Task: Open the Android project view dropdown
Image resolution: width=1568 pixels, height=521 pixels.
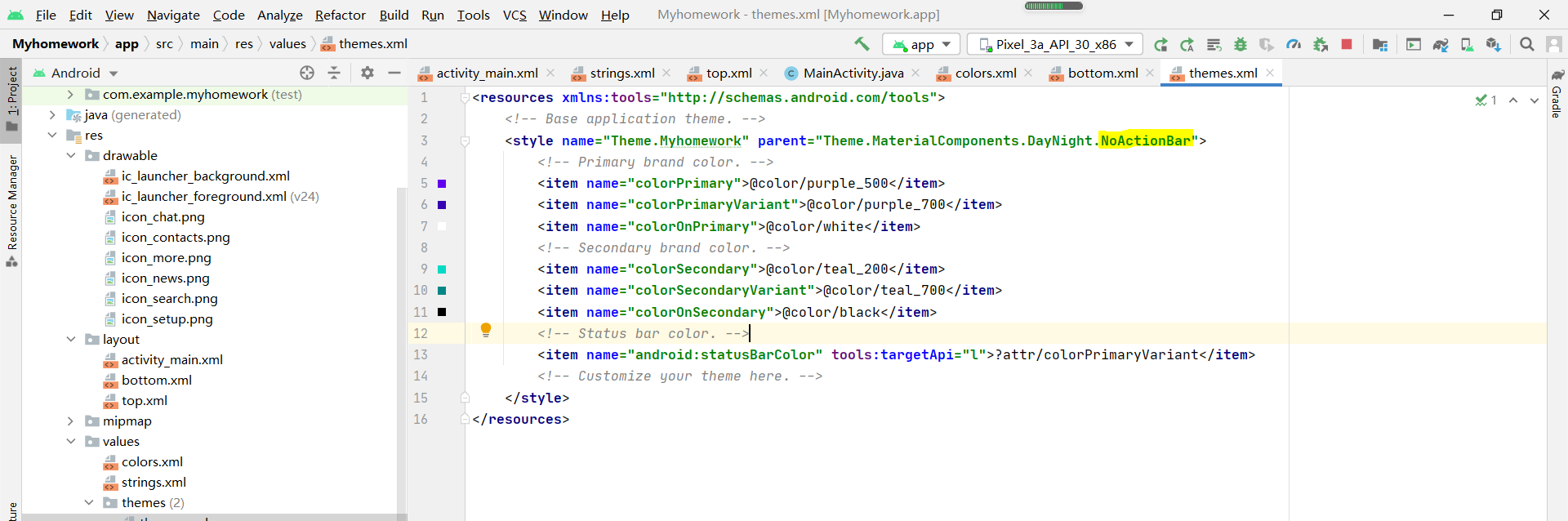Action: 75,73
